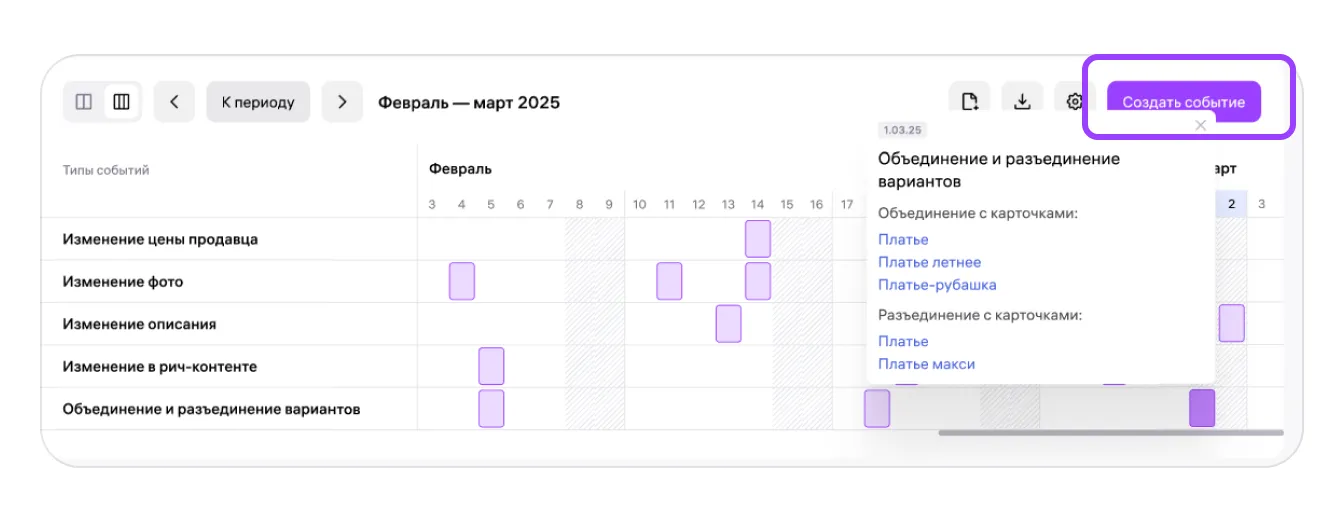Click the 'К периоду' button
This screenshot has width=1344, height=522.
coord(258,102)
